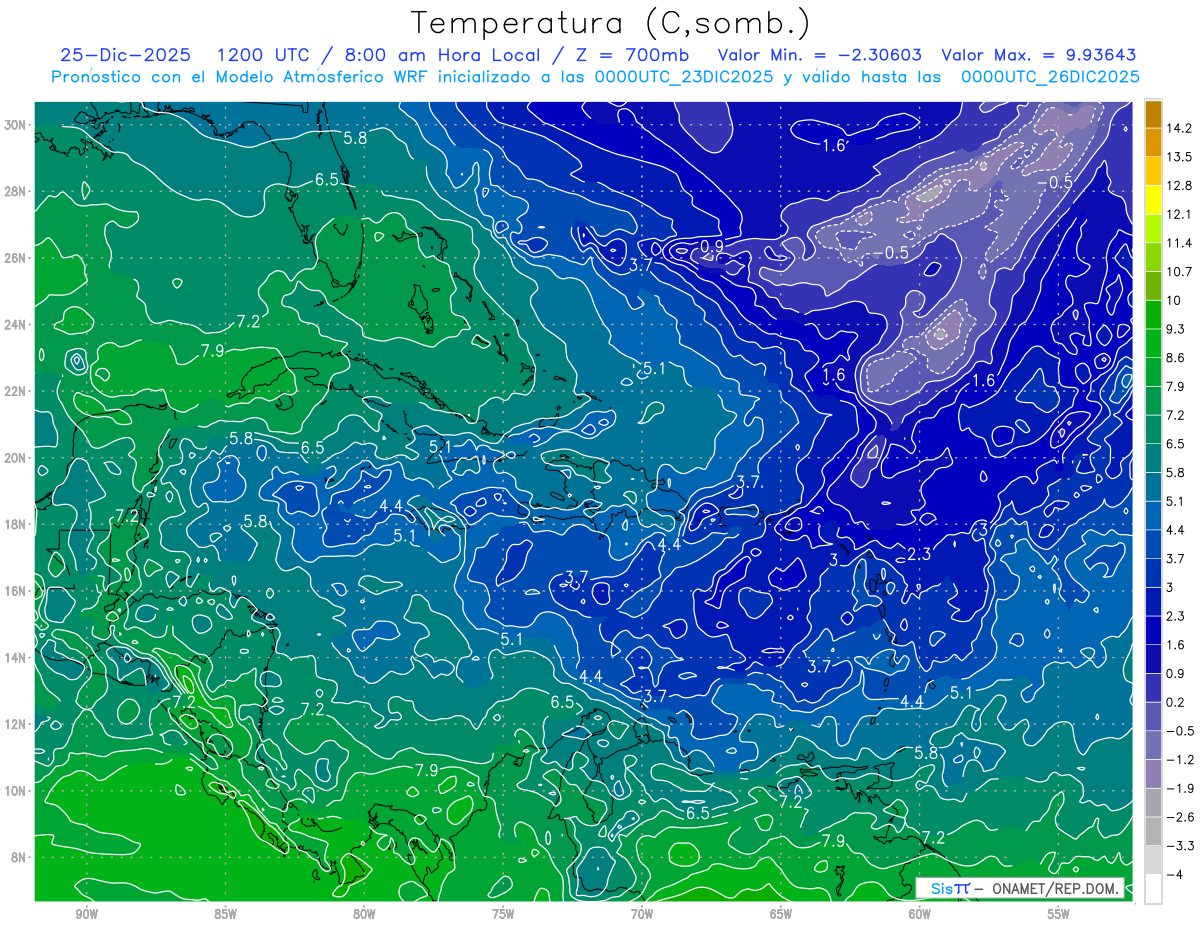Screen dimensions: 1200x927
Task: Click the '18N' latitude axis label
Action: coord(15,524)
